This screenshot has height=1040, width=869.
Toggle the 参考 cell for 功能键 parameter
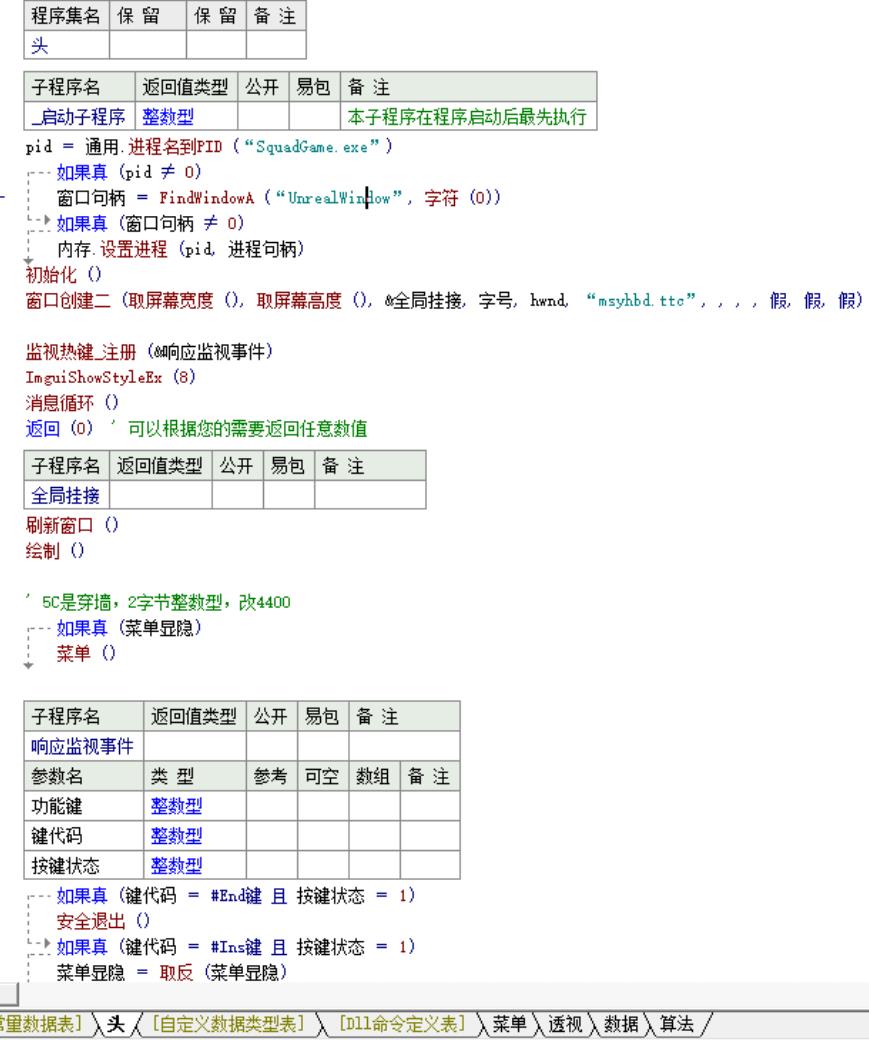[270, 805]
